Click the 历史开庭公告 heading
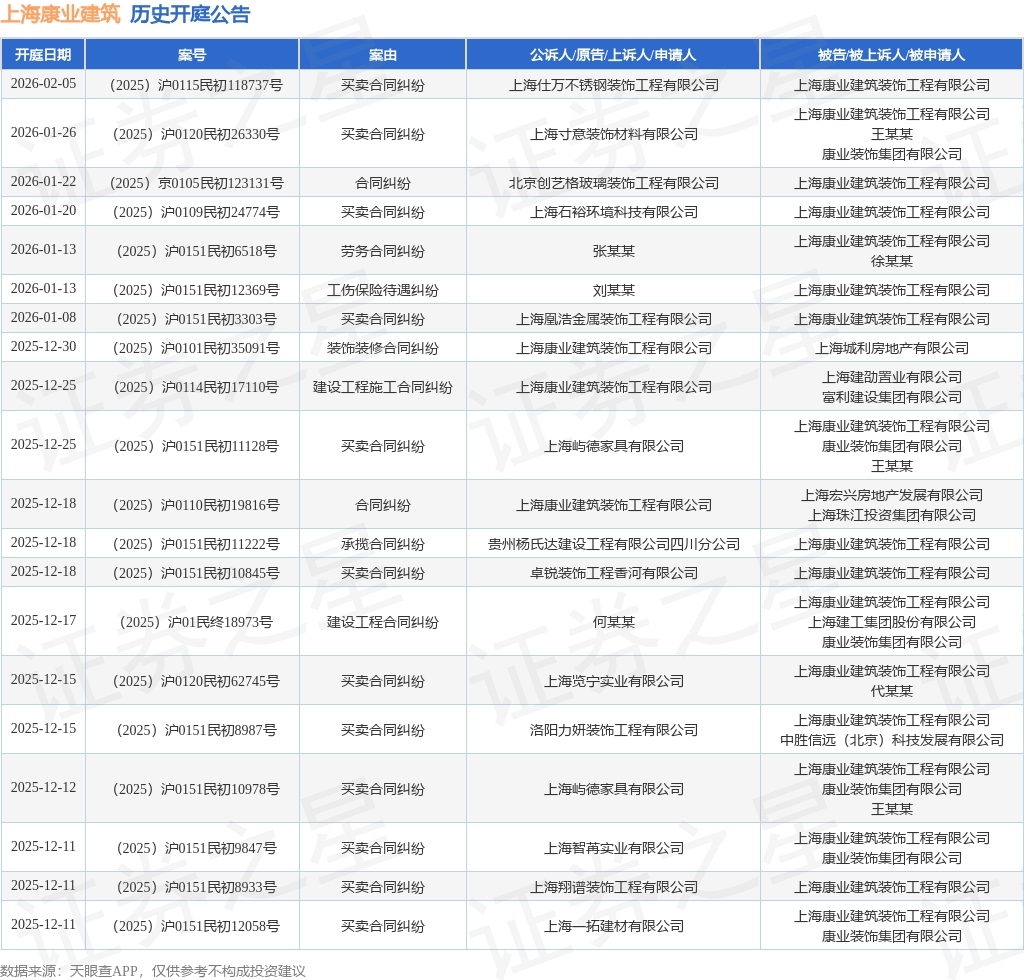Screen dimensions: 1024x980 point(190,14)
